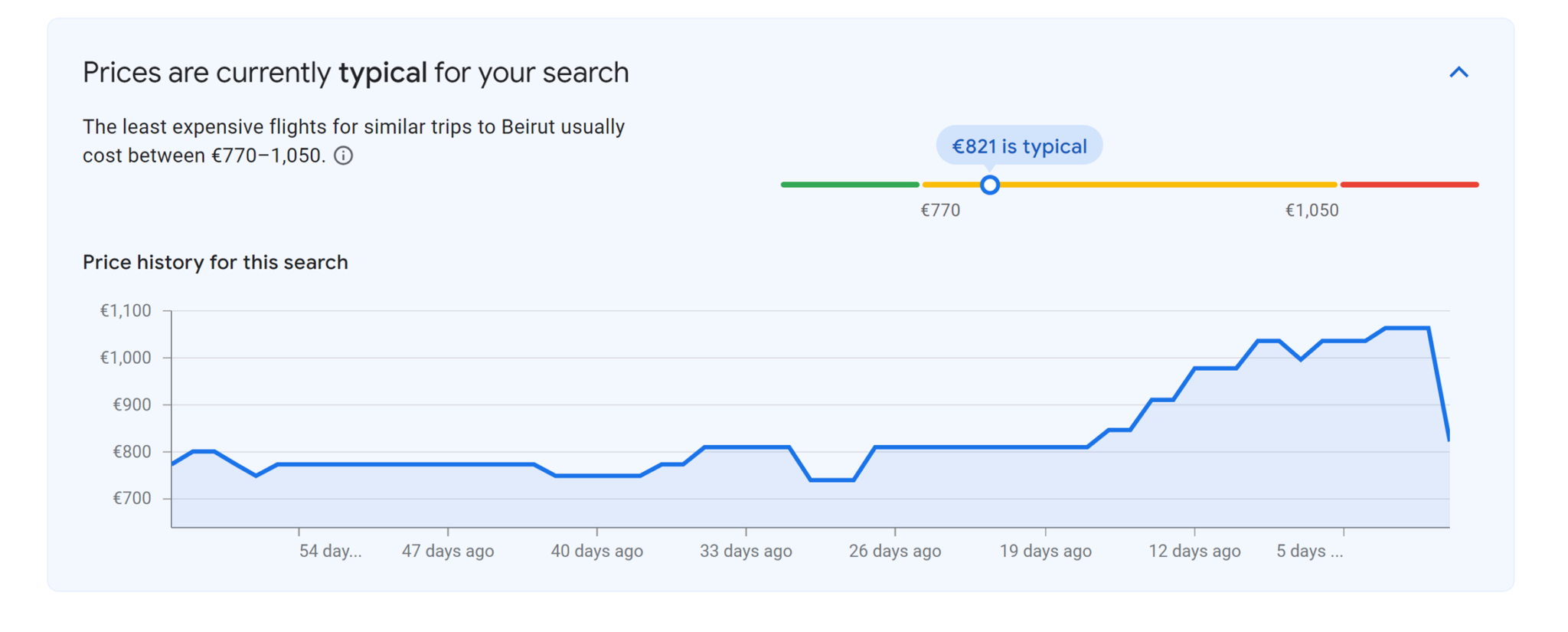Click the "26 days ago" axis label
Image resolution: width=1568 pixels, height=632 pixels.
[x=894, y=552]
